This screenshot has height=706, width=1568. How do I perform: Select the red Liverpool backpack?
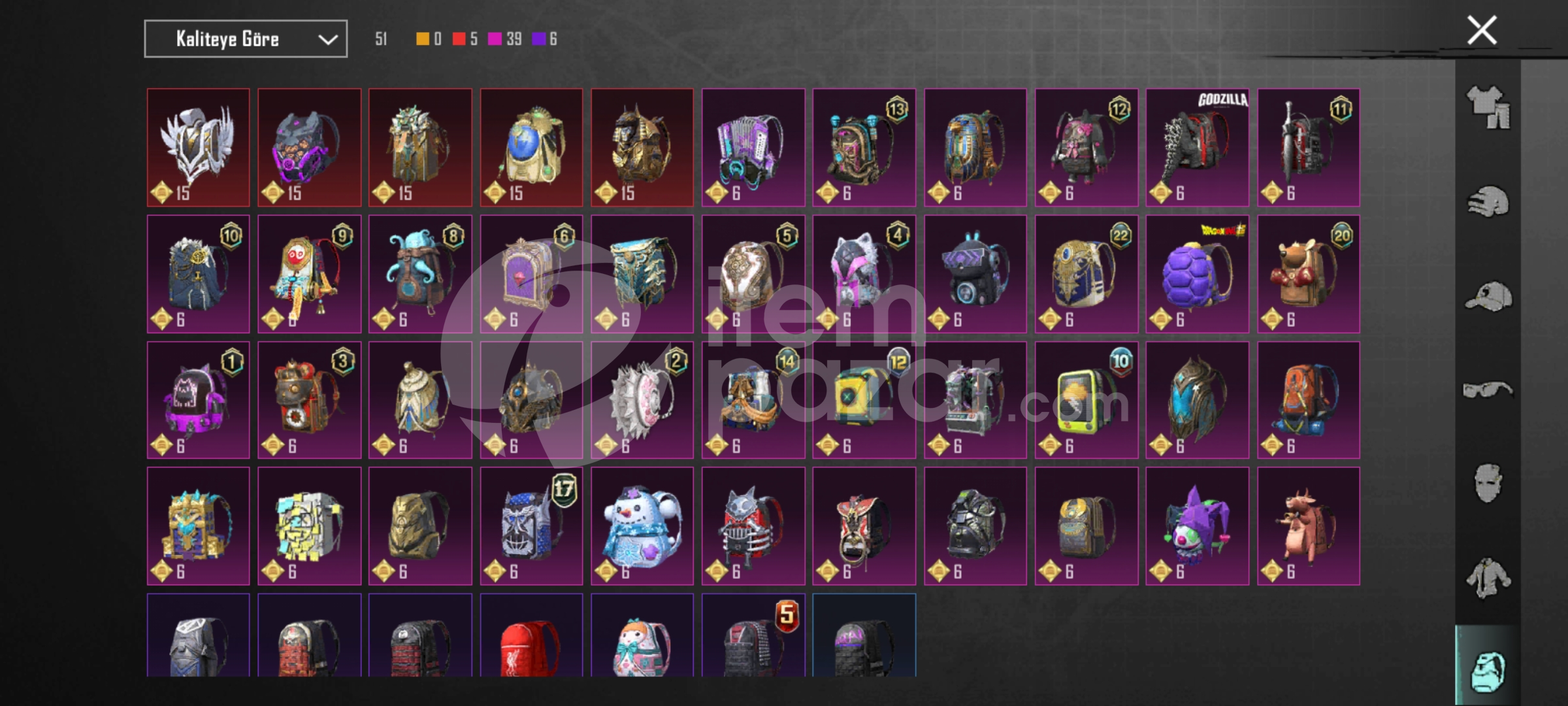531,635
